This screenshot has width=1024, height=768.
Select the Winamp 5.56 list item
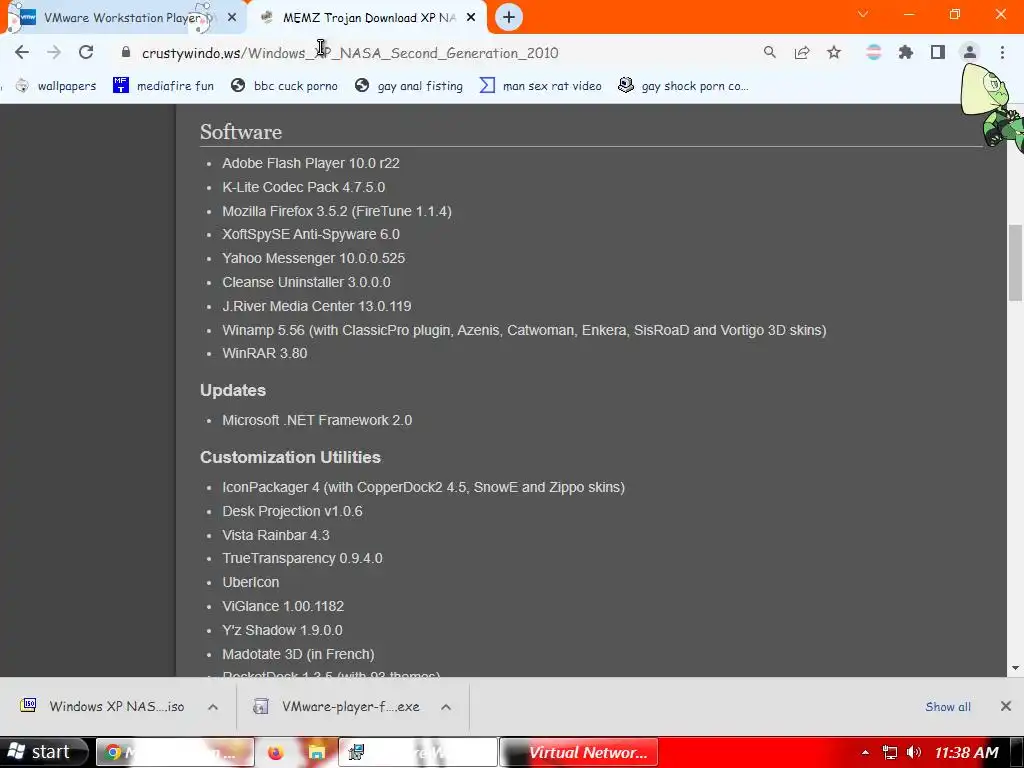click(524, 330)
